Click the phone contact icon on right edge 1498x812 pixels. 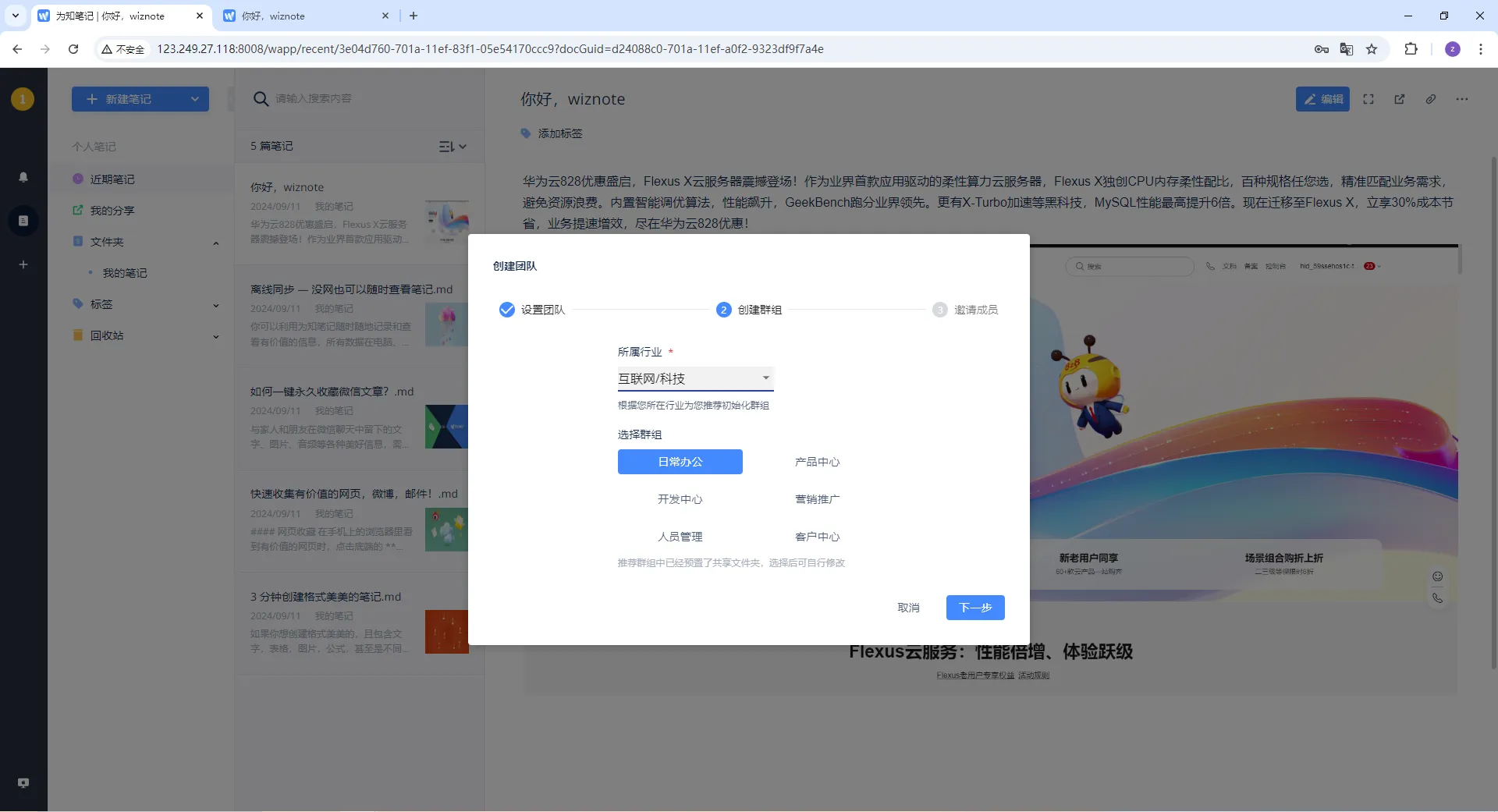pyautogui.click(x=1438, y=598)
